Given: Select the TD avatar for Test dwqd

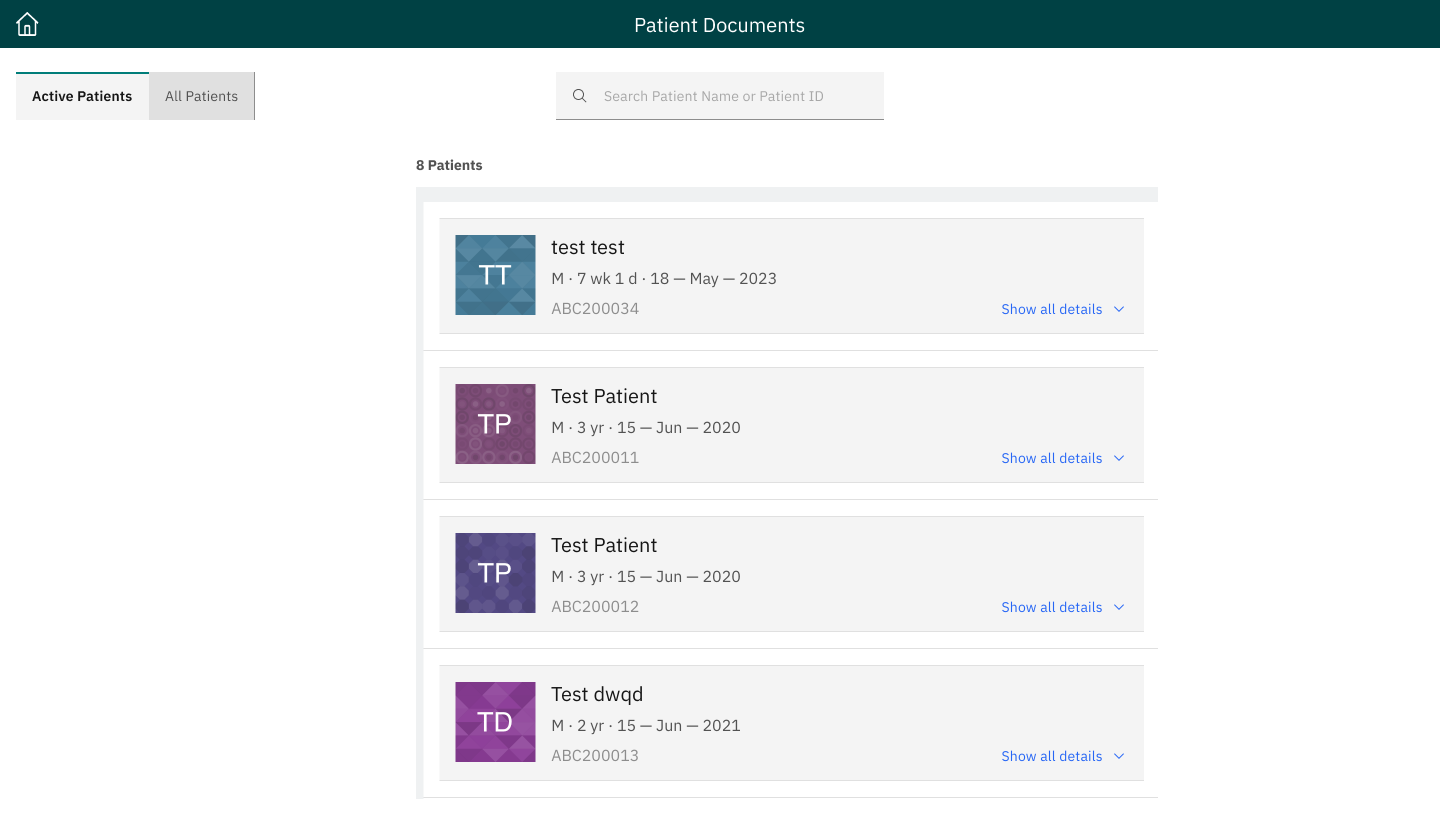Looking at the screenshot, I should point(495,721).
